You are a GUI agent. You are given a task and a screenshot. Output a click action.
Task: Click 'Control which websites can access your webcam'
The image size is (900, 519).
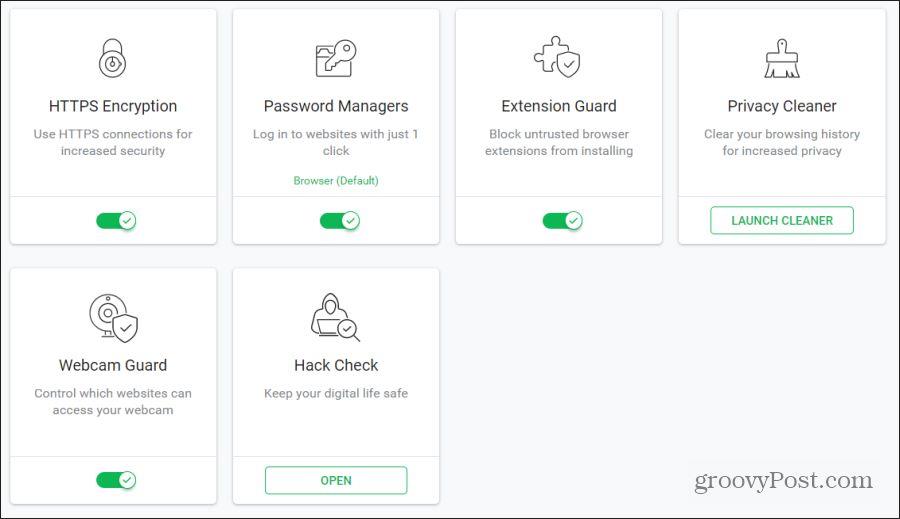click(x=113, y=402)
